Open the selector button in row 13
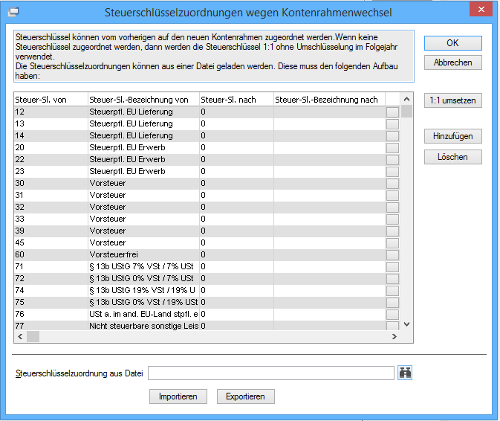Image resolution: width=500 pixels, height=421 pixels. 392,124
